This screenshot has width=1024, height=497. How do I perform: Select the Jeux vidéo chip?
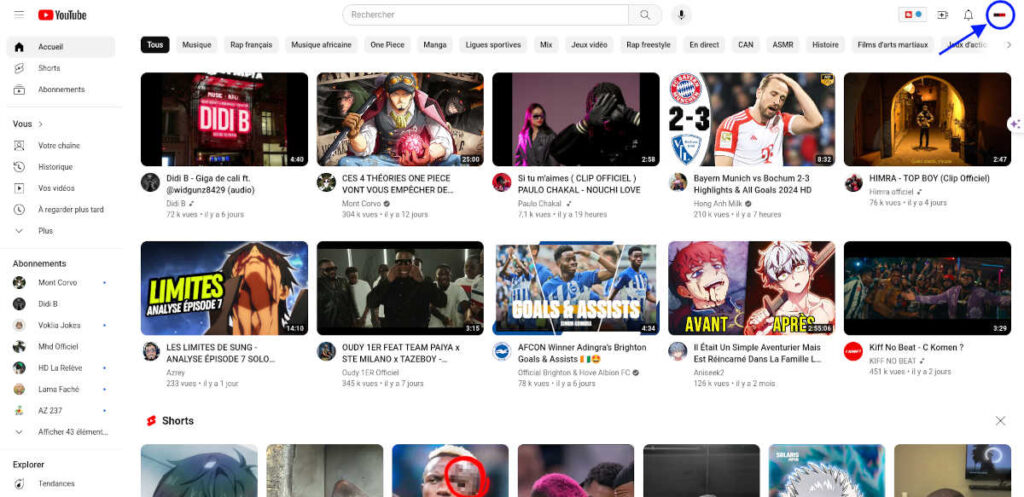click(589, 45)
